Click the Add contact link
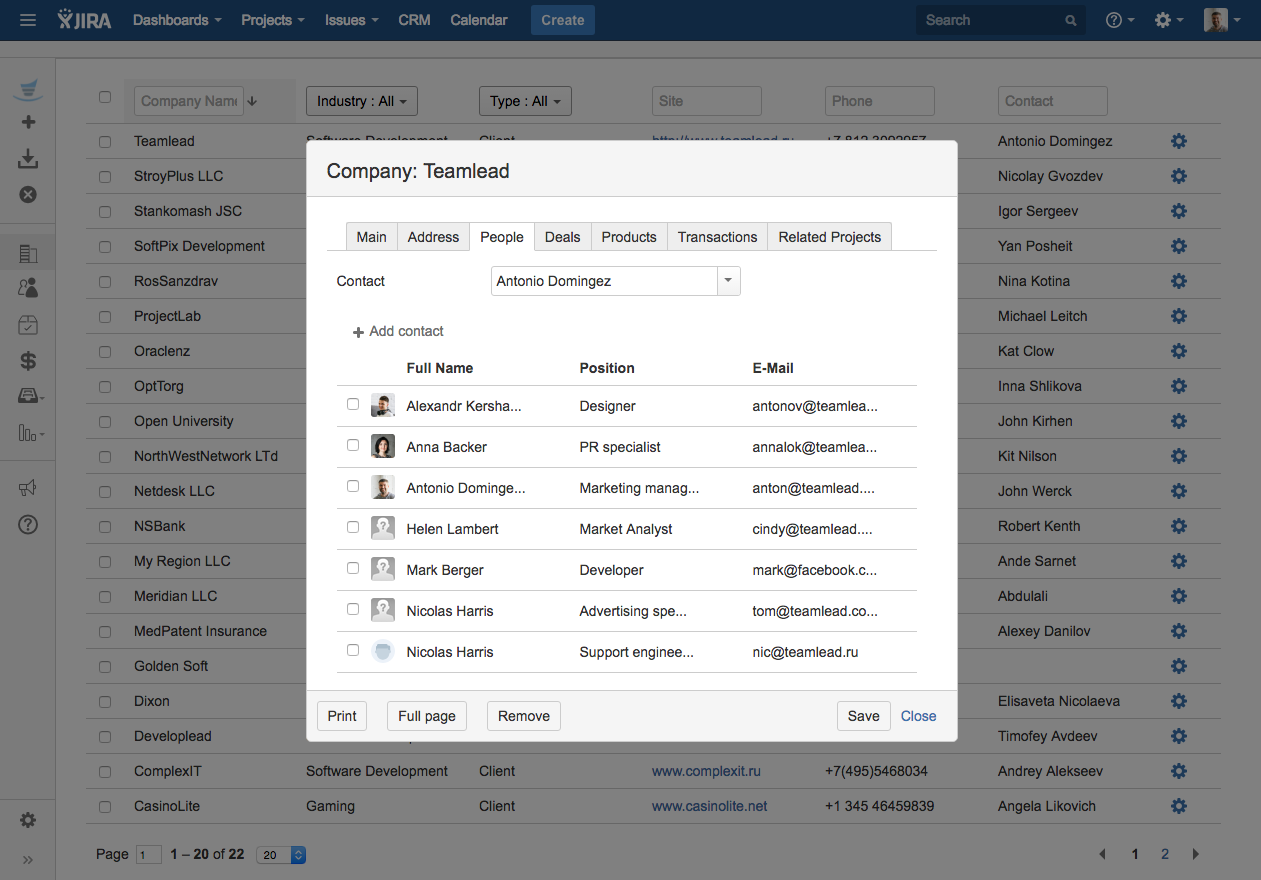Viewport: 1261px width, 880px height. pyautogui.click(x=398, y=331)
